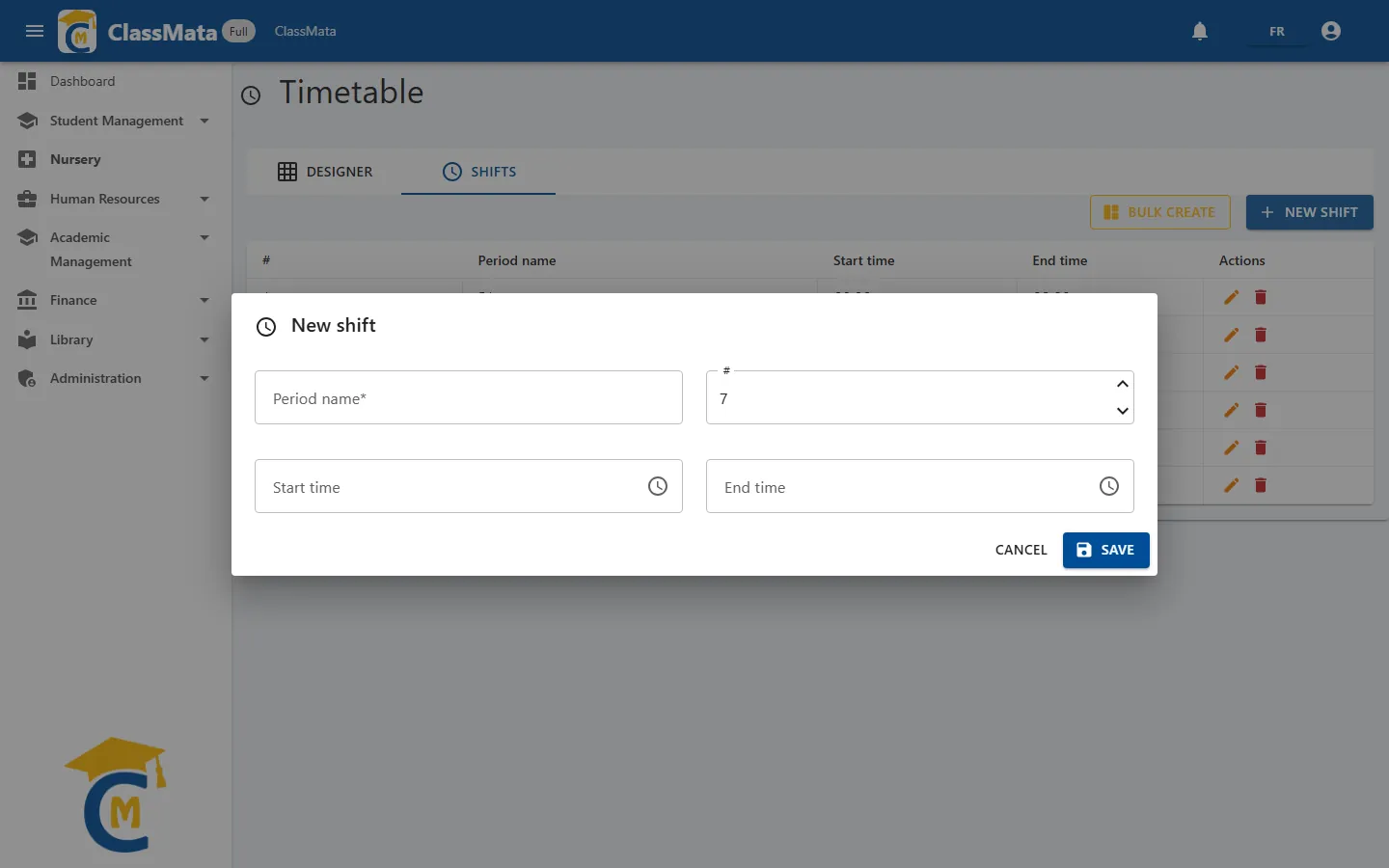Click the Administration shield icon
This screenshot has height=868, width=1389.
[x=27, y=378]
